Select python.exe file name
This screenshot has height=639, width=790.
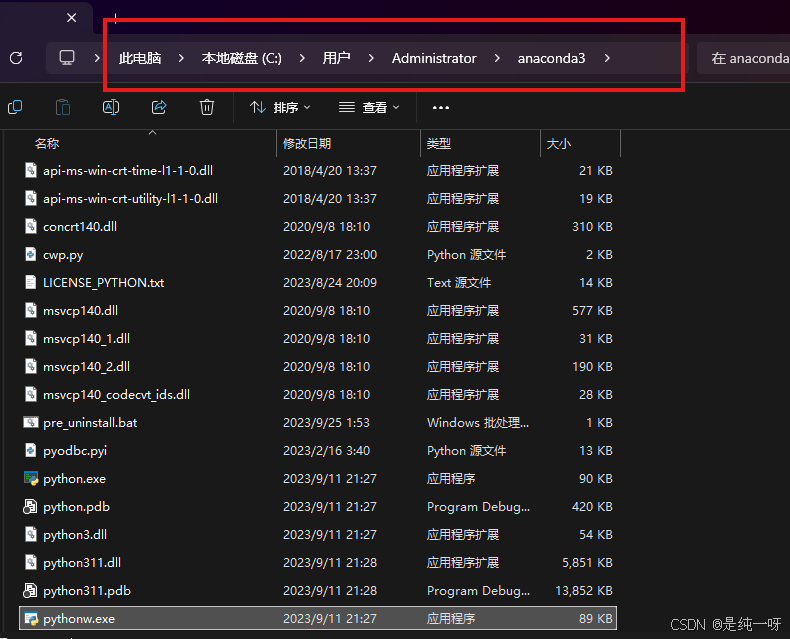coord(75,479)
